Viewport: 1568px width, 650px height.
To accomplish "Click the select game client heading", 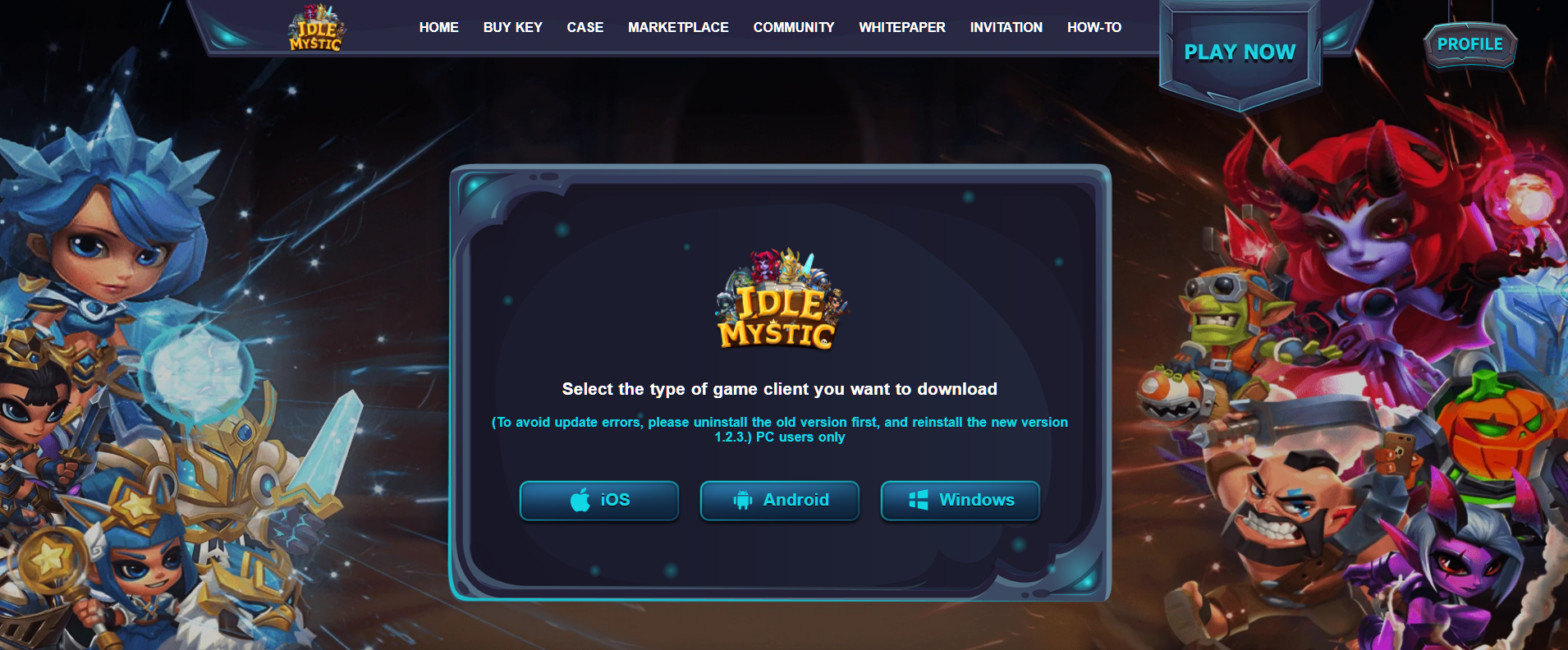I will tap(780, 389).
